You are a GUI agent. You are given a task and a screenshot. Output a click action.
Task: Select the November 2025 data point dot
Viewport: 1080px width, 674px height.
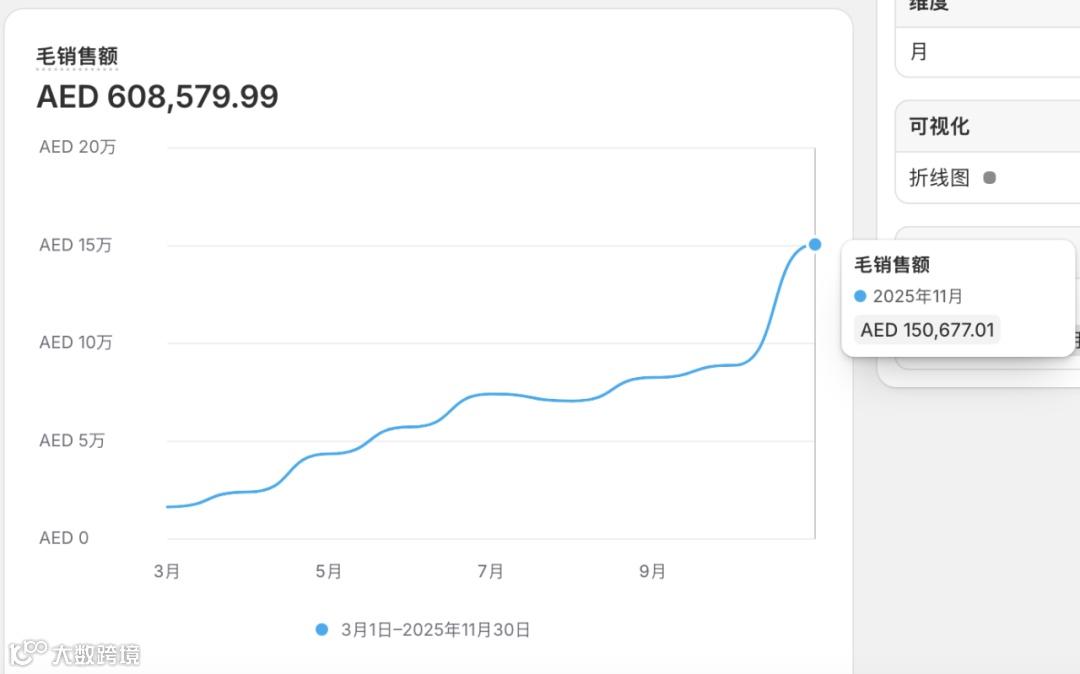pos(815,244)
